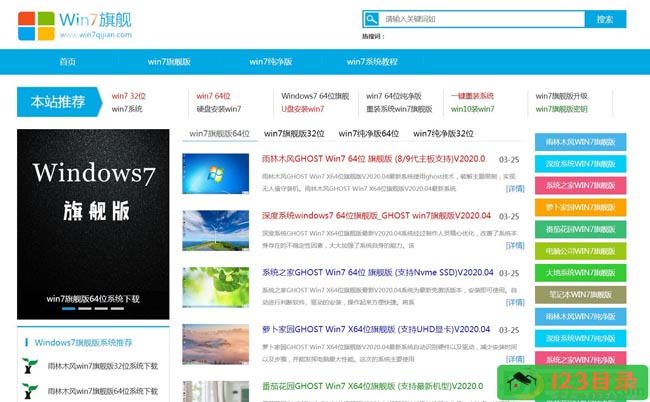Open the 深度系统windows7 windmill thumbnail

click(216, 230)
